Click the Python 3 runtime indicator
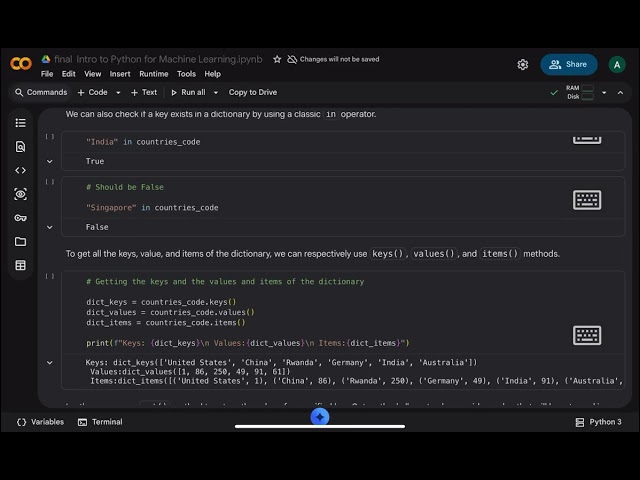Viewport: 640px width, 480px height. [598, 422]
